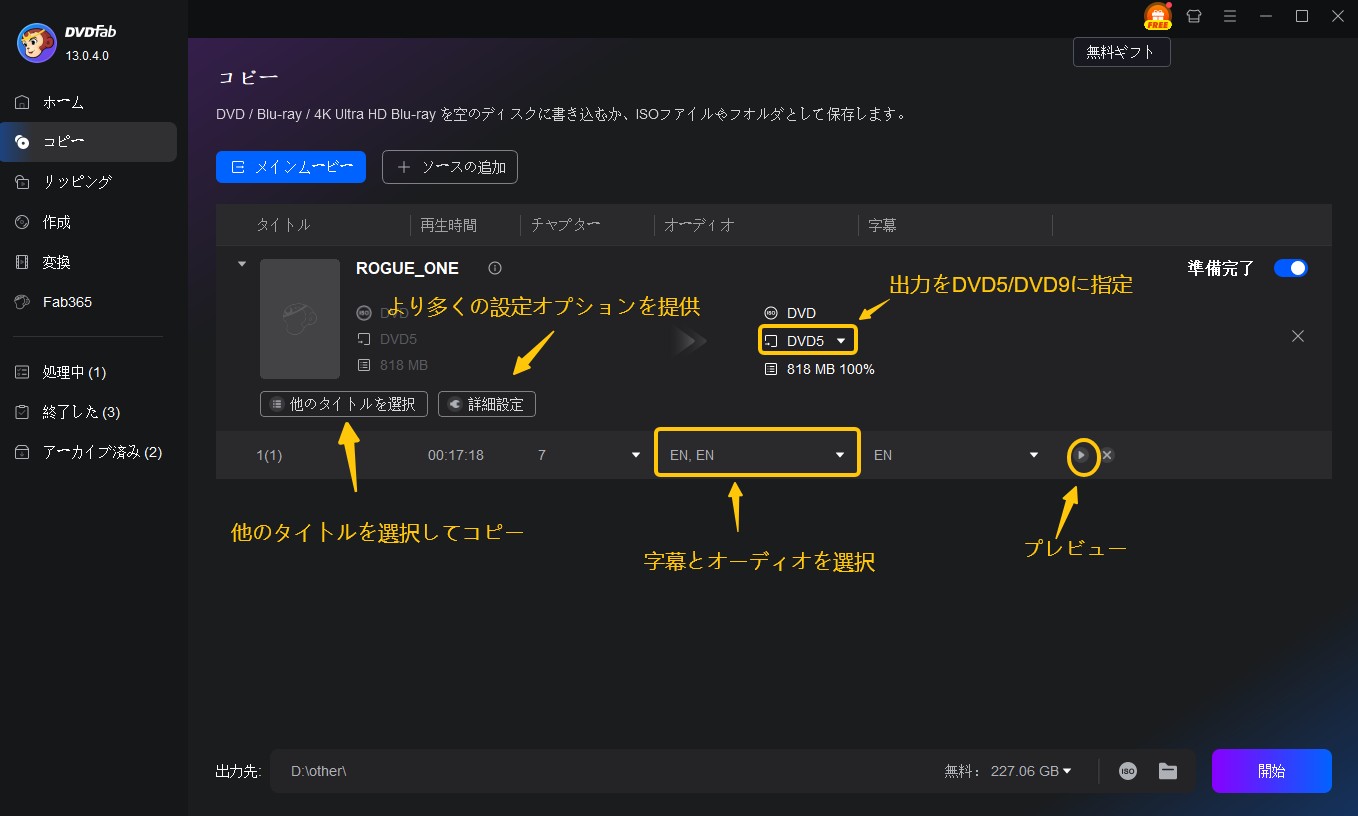Viewport: 1358px width, 816px height.
Task: Go to リッピング in the sidebar
Action: 77,182
